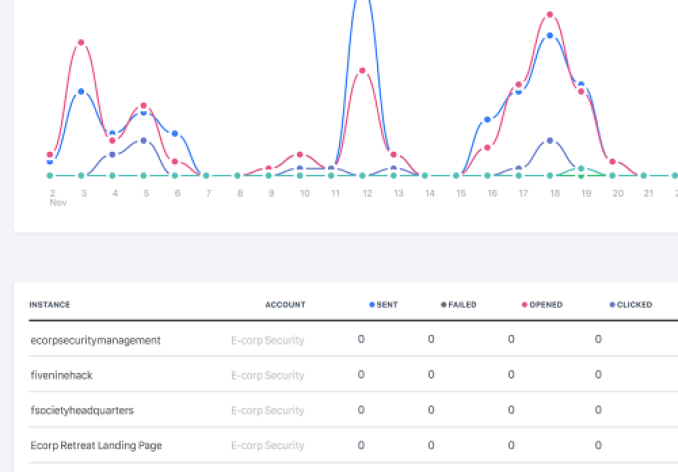Open the ecorpsecuritymanagement instance

pyautogui.click(x=96, y=340)
